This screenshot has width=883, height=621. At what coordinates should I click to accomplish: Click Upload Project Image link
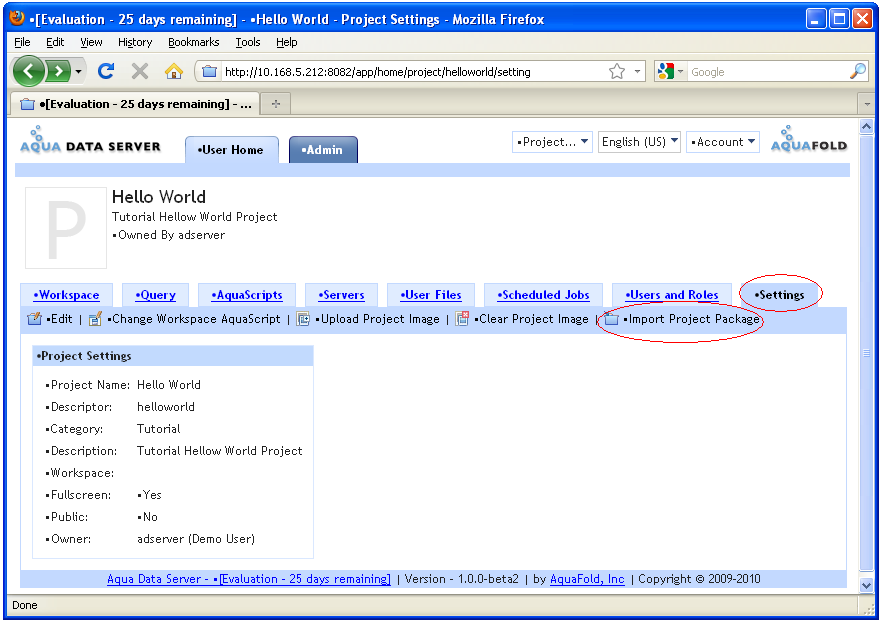[x=377, y=319]
